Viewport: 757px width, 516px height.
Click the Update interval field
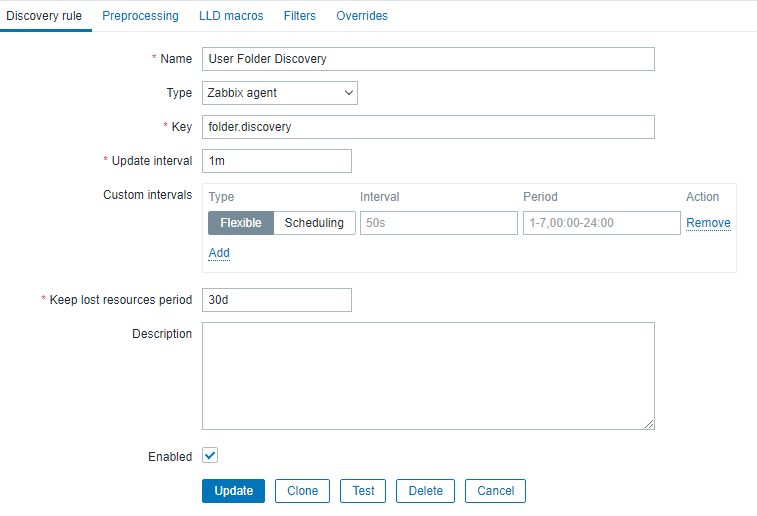(x=277, y=161)
